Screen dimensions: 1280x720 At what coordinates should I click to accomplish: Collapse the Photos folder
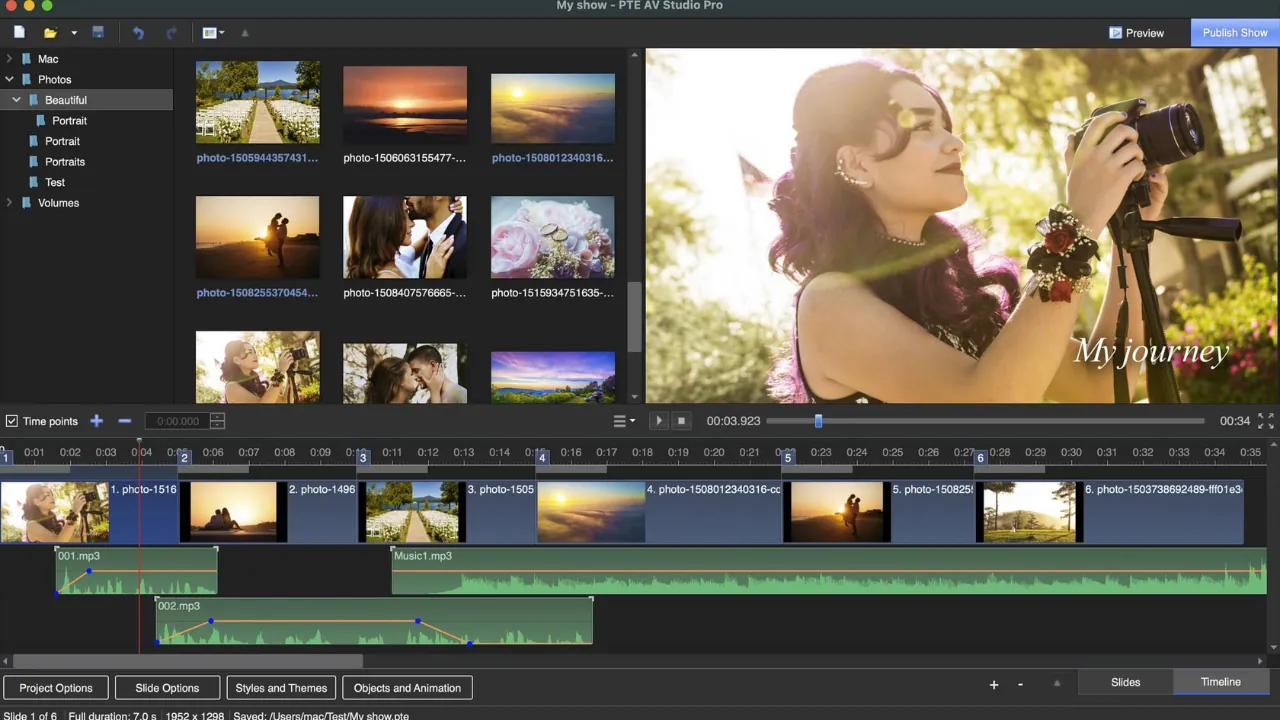coord(10,79)
